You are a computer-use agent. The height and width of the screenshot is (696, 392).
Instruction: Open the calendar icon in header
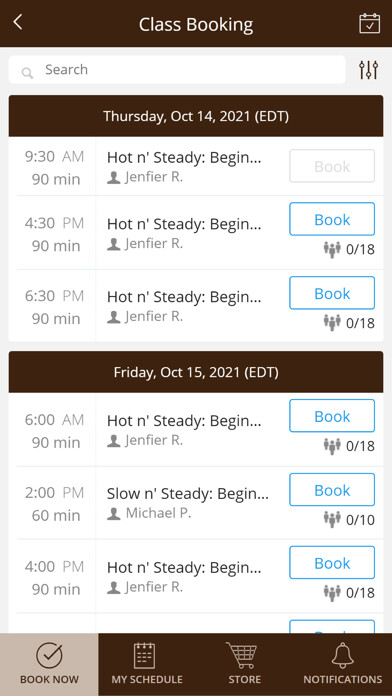tap(369, 23)
